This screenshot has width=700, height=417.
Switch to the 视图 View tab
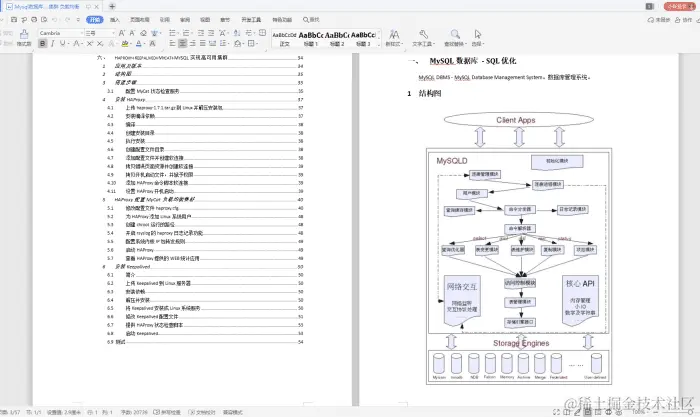pyautogui.click(x=205, y=20)
